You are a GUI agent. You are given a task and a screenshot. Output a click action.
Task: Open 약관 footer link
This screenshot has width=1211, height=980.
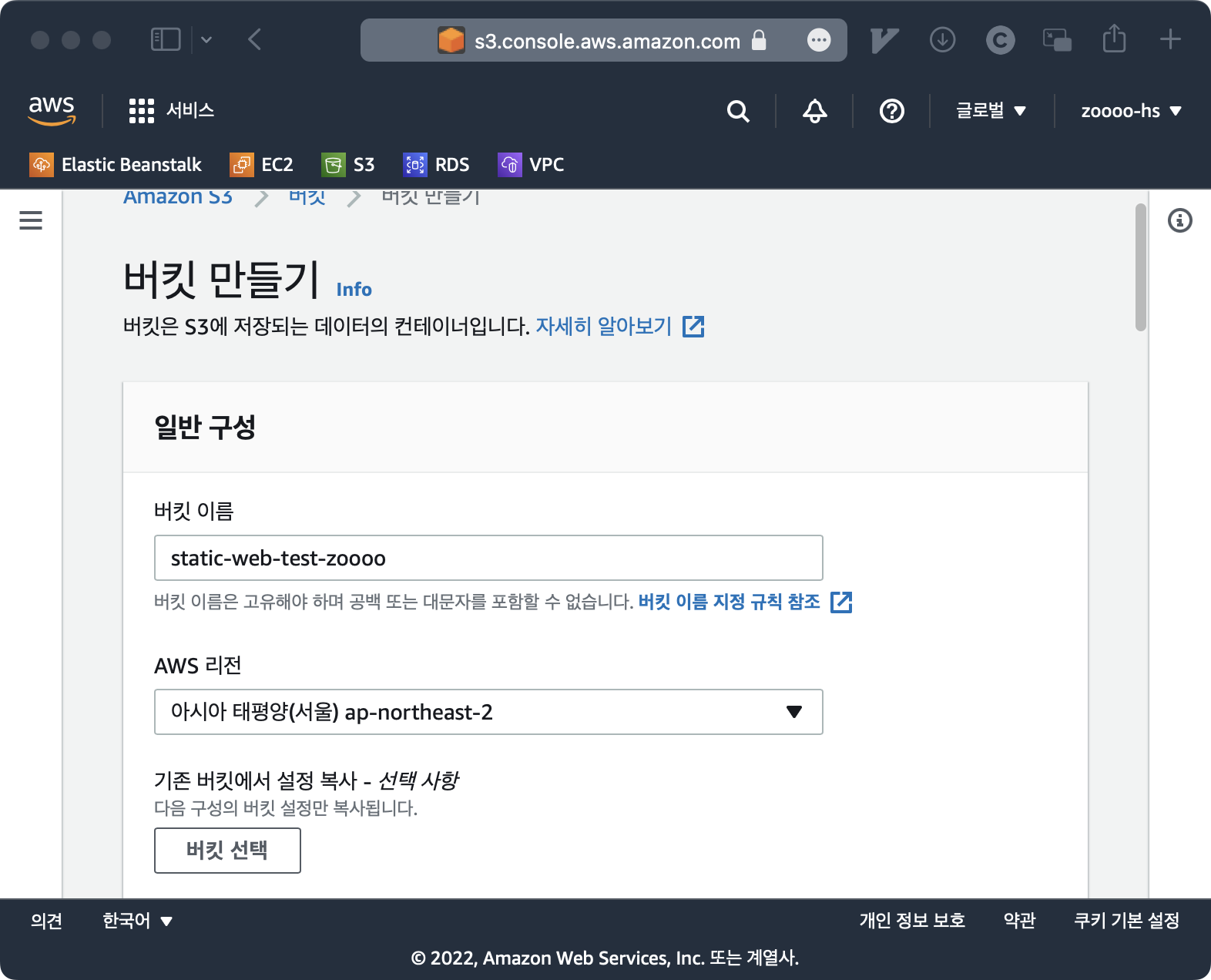coord(1019,921)
